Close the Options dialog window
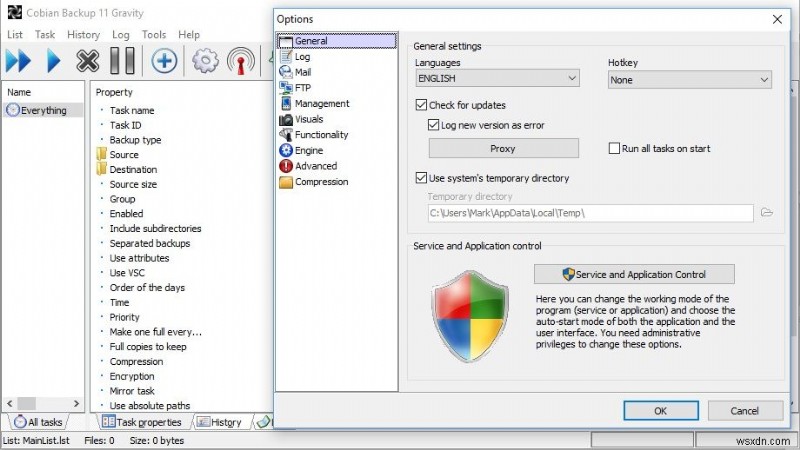The width and height of the screenshot is (800, 450). point(777,19)
